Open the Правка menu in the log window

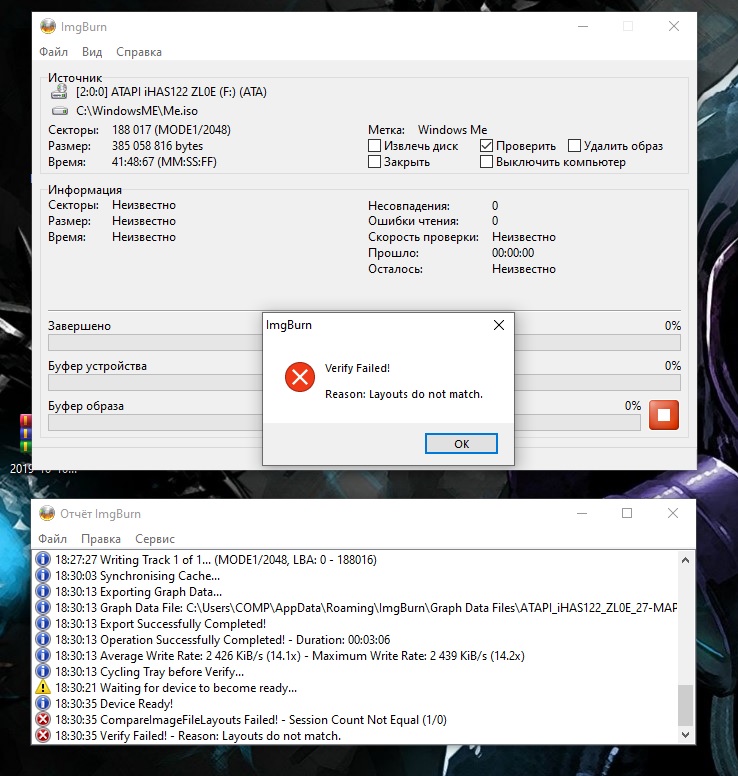pyautogui.click(x=101, y=538)
